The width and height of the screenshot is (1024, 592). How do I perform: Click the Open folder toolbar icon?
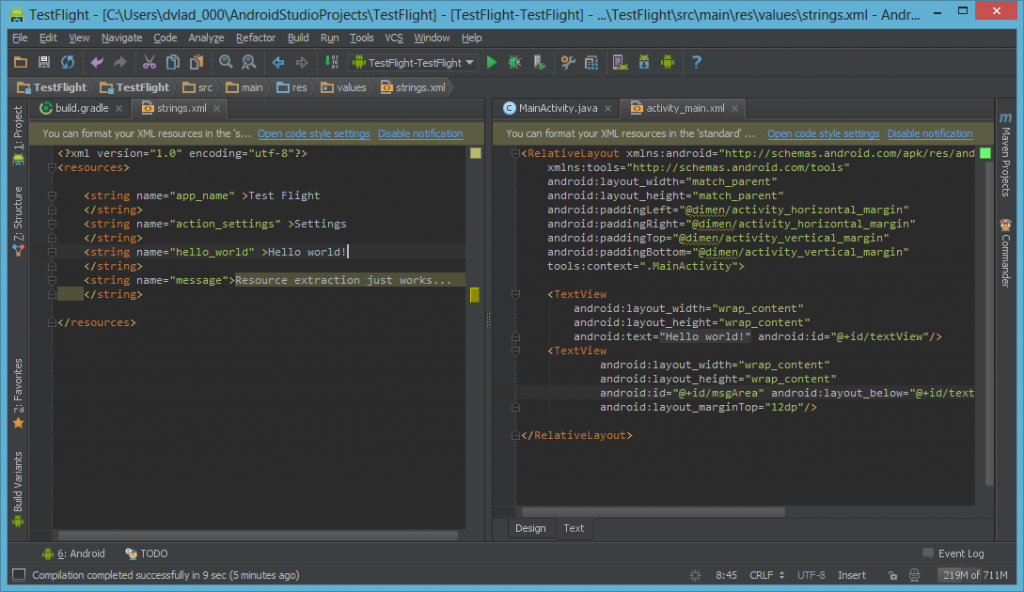[20, 63]
